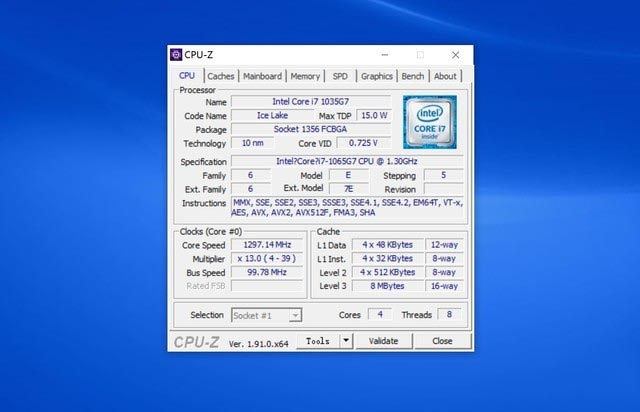The image size is (640, 412).
Task: Click the Level 3 16-way field
Action: (x=444, y=286)
